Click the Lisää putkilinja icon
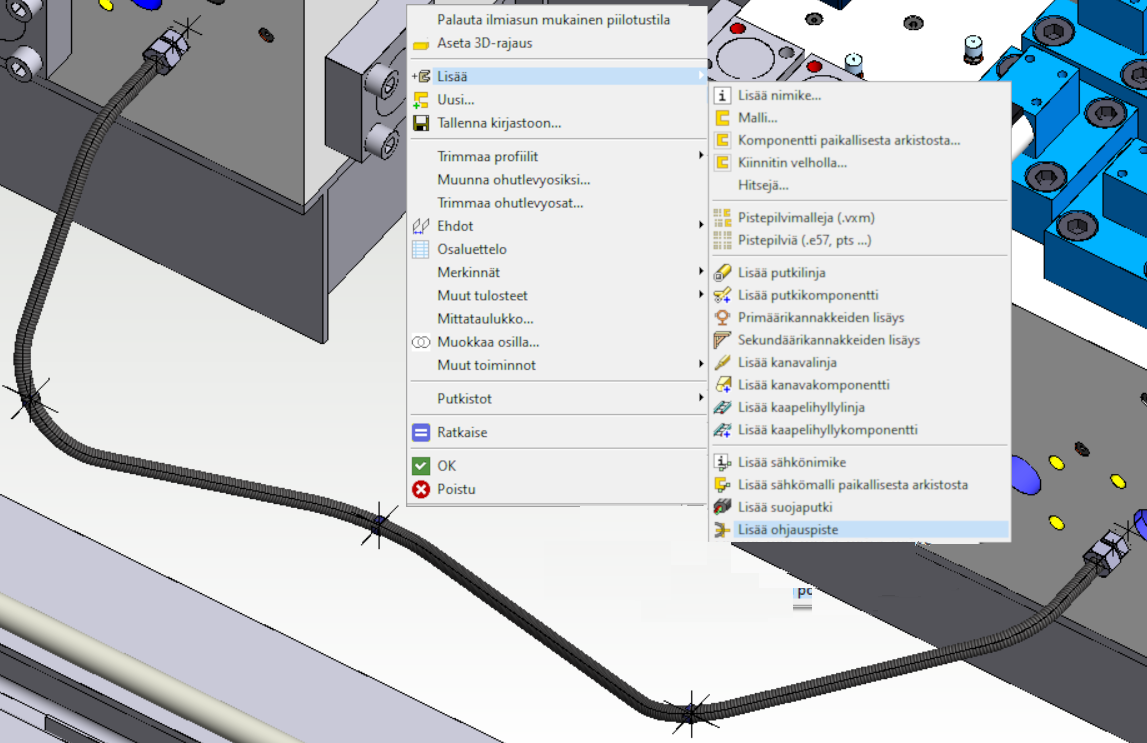The width and height of the screenshot is (1147, 743). [722, 272]
